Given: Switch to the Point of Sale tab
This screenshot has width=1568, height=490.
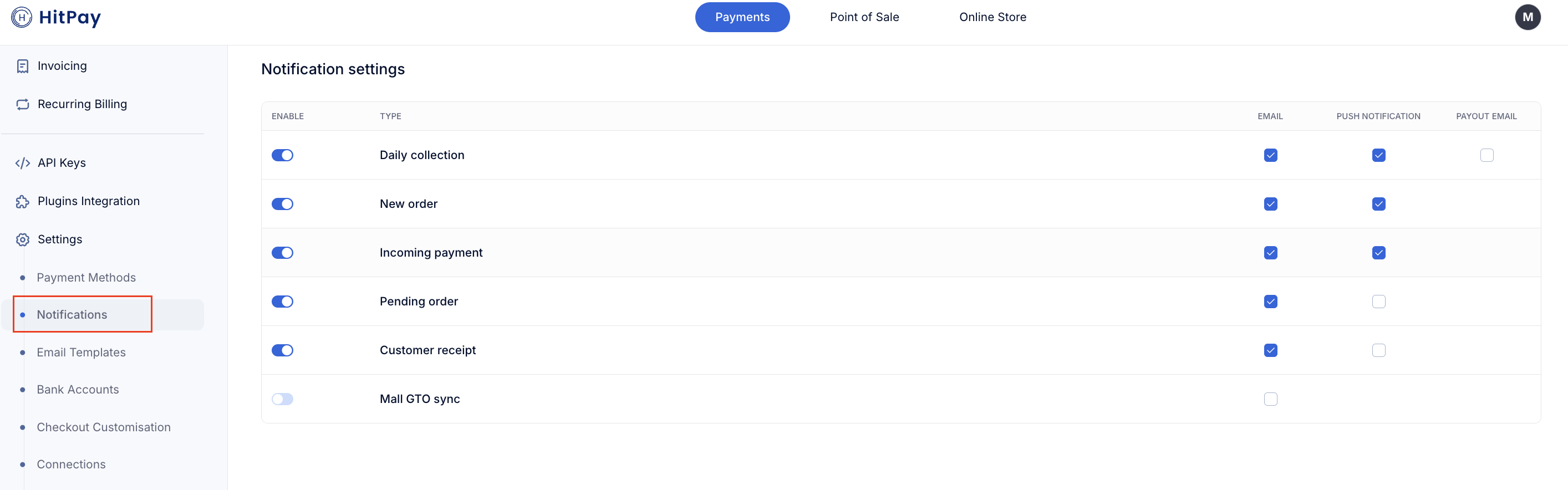Looking at the screenshot, I should [864, 17].
